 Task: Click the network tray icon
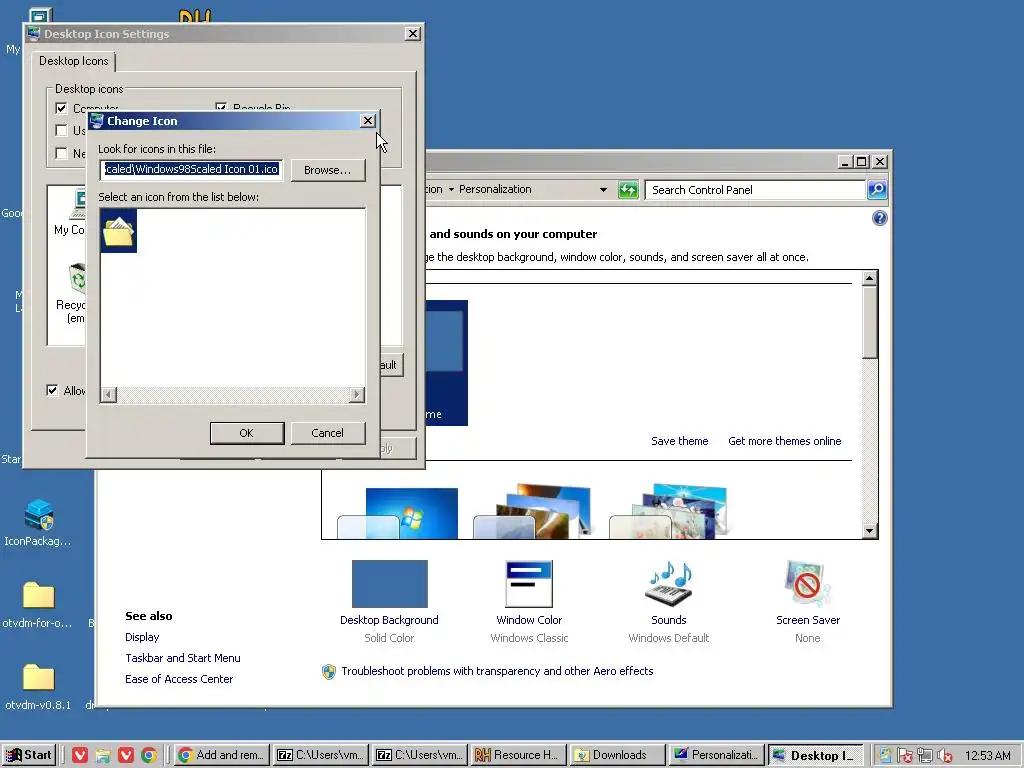(924, 755)
